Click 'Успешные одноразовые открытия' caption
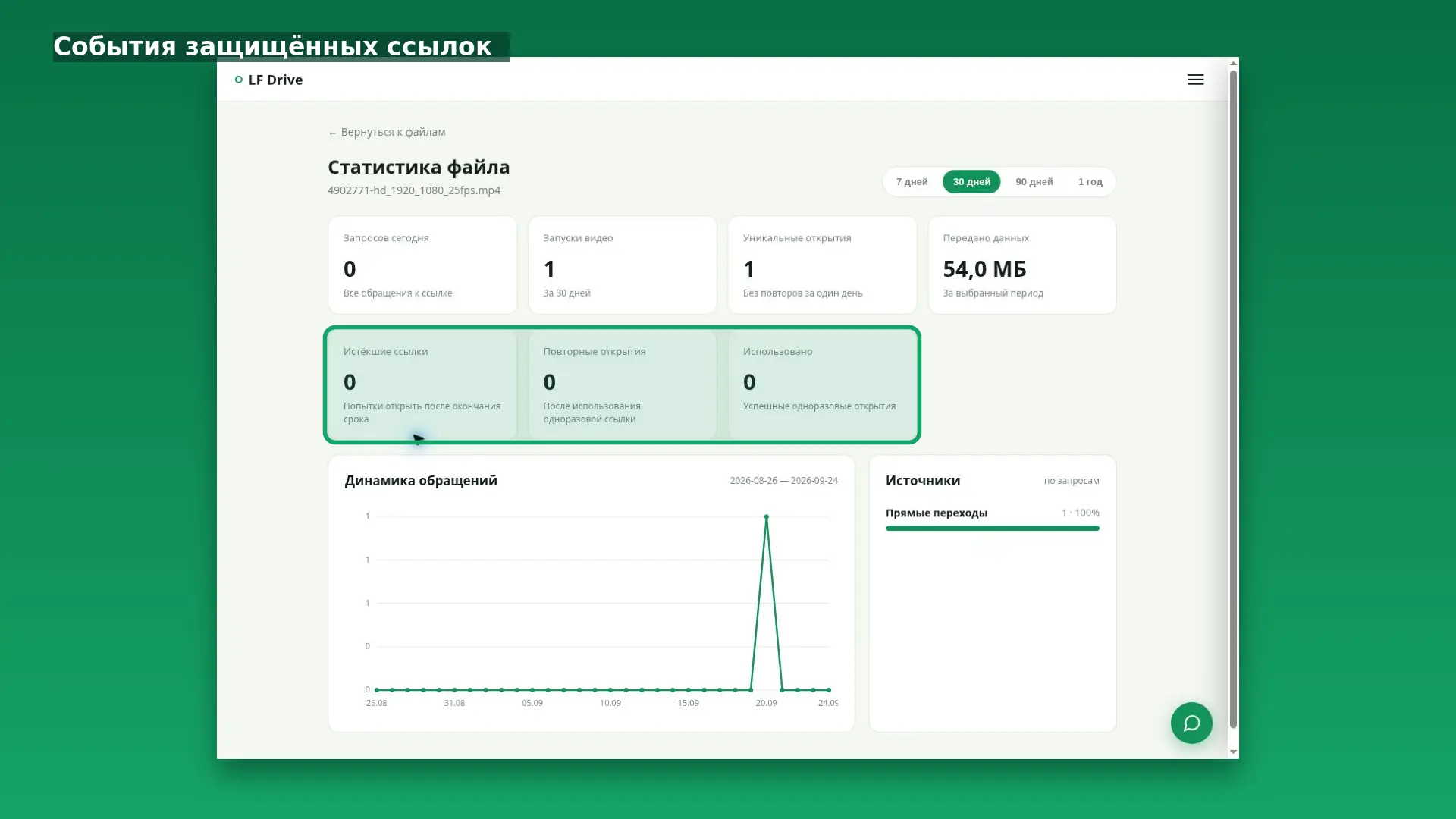1456x819 pixels. (819, 406)
